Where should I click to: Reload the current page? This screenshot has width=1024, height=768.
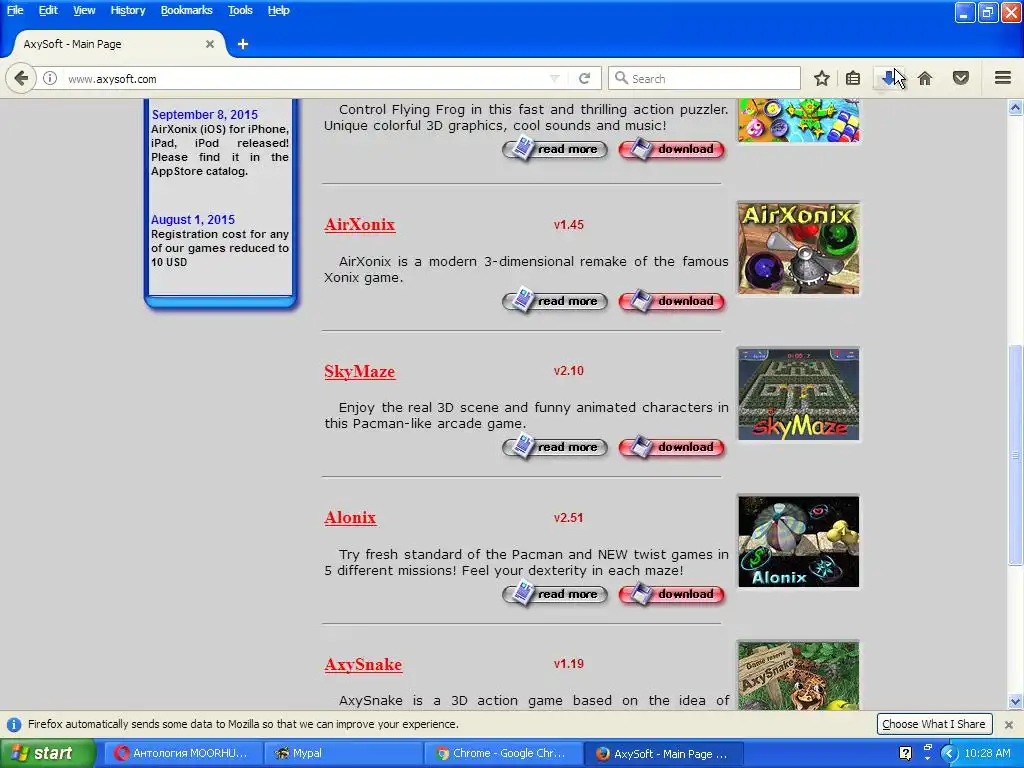584,78
